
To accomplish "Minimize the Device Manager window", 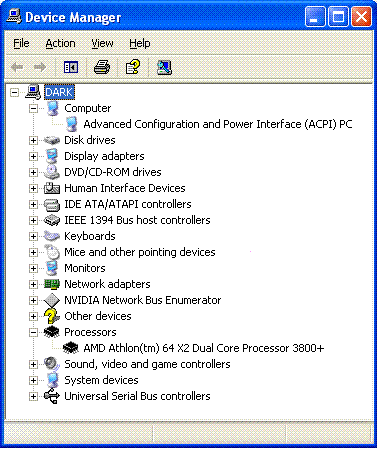I will [315, 17].
